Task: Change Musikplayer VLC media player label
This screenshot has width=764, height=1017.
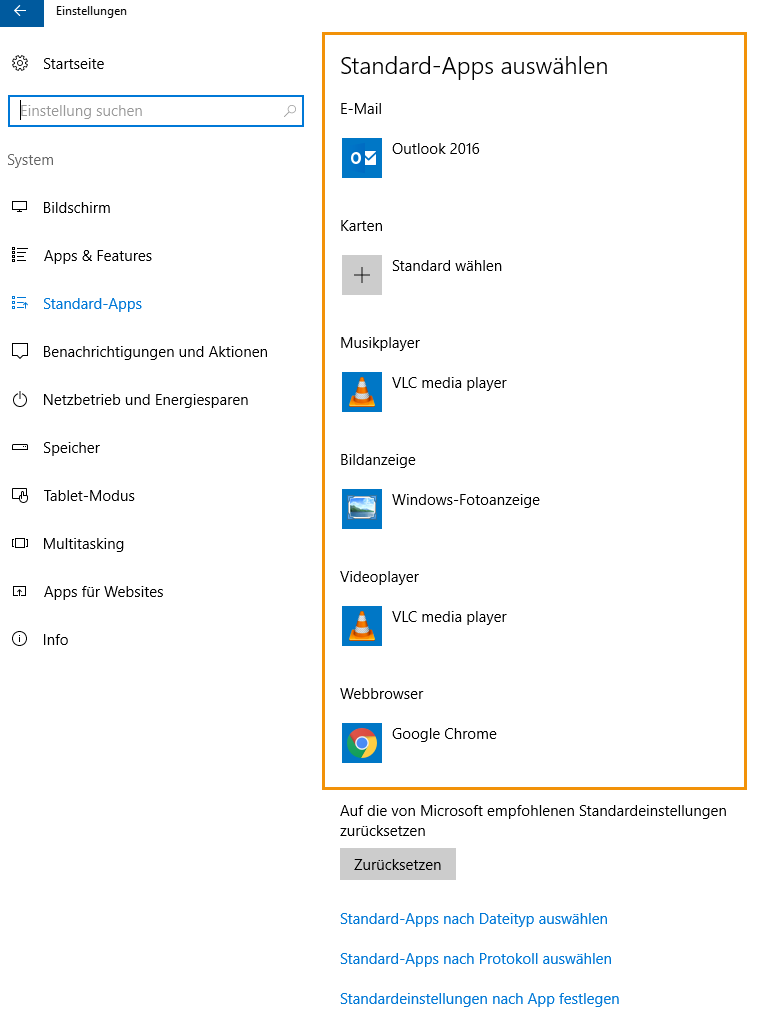Action: click(x=449, y=383)
